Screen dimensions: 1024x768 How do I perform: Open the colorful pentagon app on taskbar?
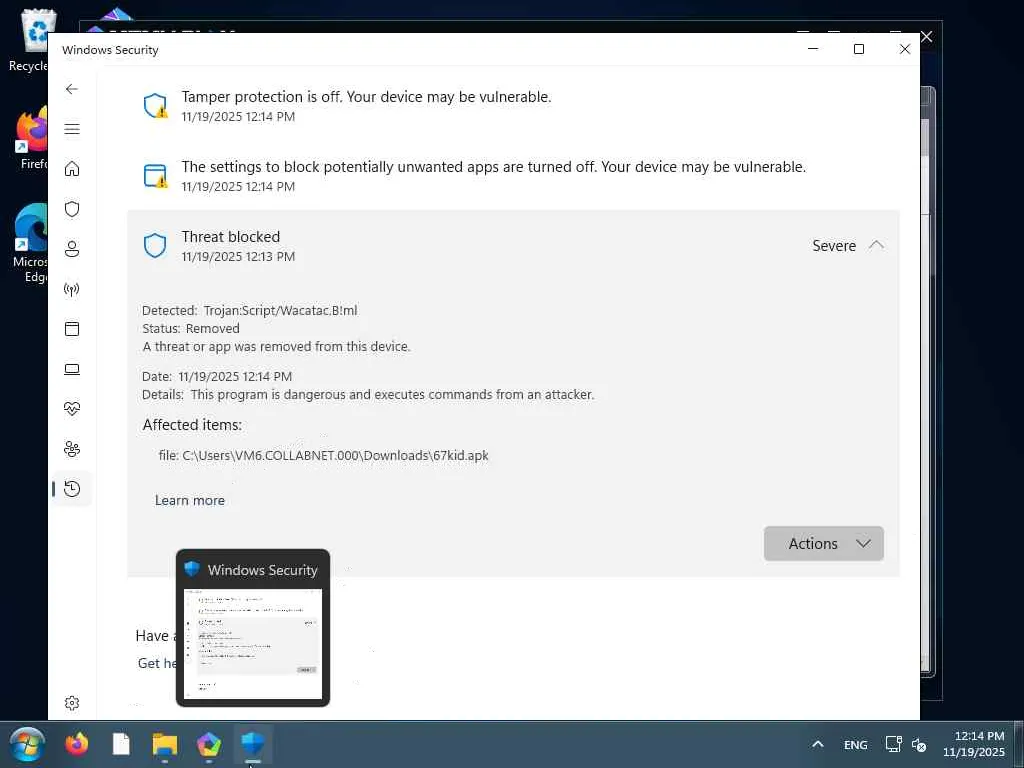tap(208, 744)
